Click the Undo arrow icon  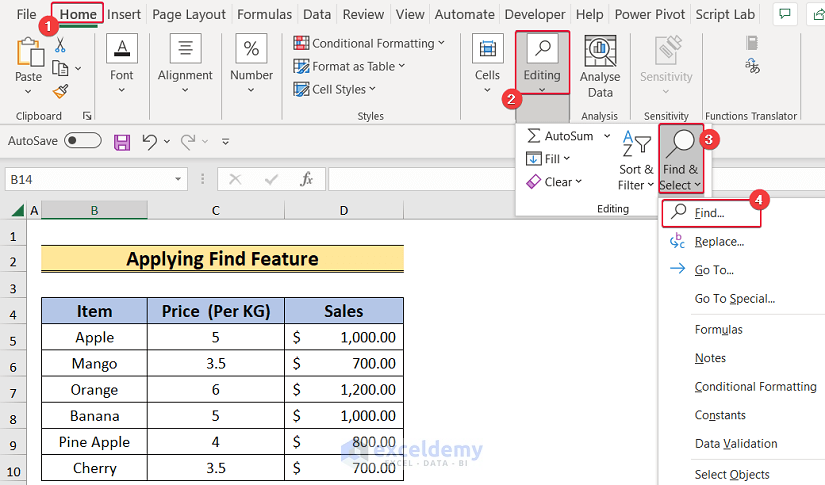coord(150,142)
